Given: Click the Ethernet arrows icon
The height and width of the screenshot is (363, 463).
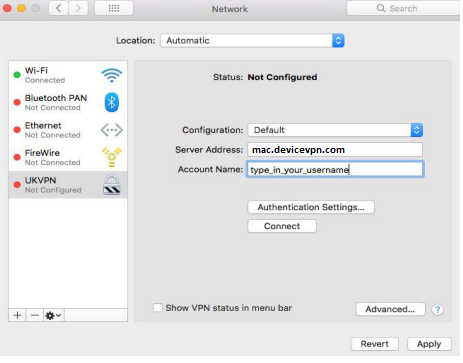Looking at the screenshot, I should tap(112, 130).
